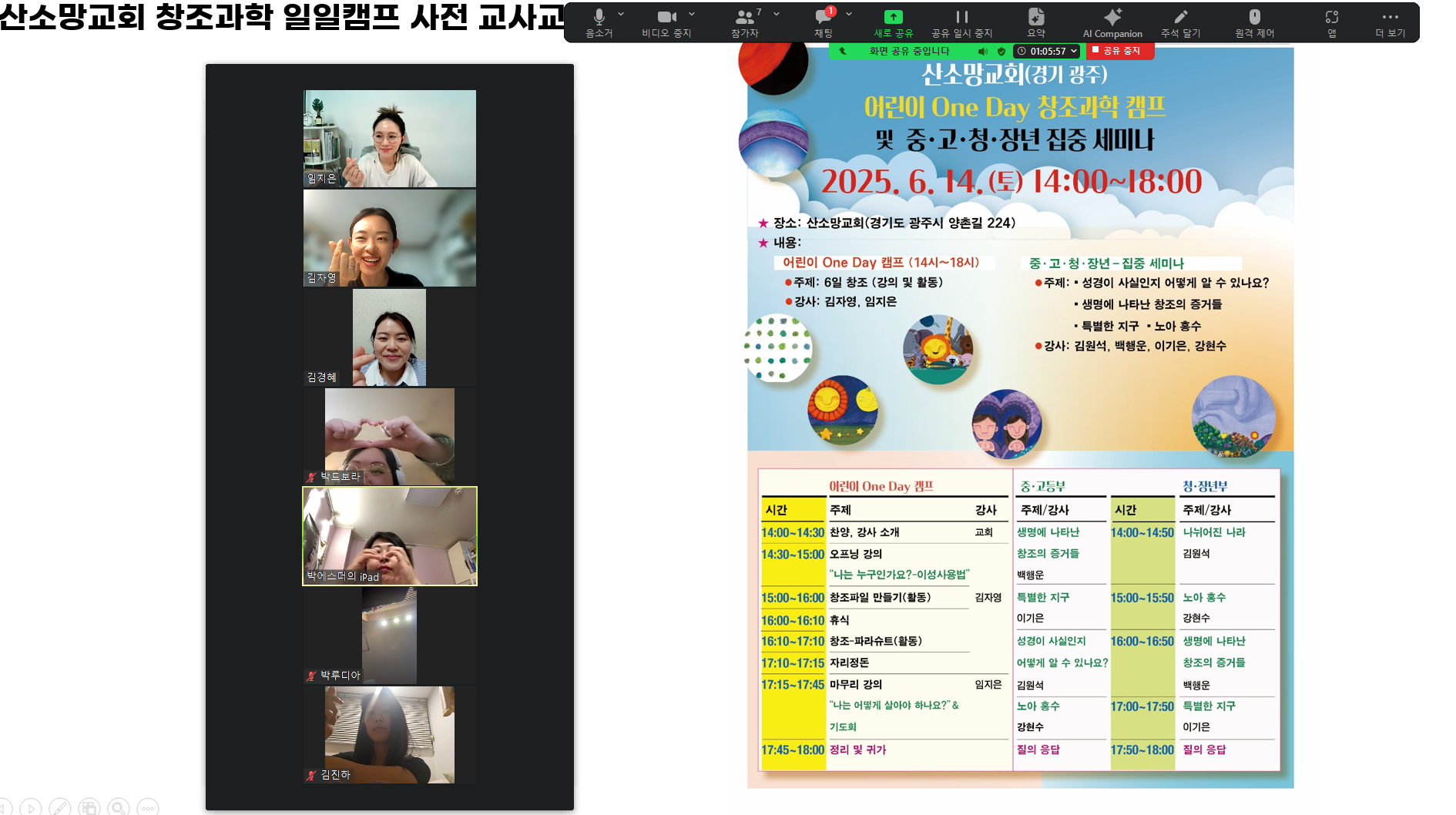Open the see-all-slides icon
The image size is (1456, 815).
point(89,807)
